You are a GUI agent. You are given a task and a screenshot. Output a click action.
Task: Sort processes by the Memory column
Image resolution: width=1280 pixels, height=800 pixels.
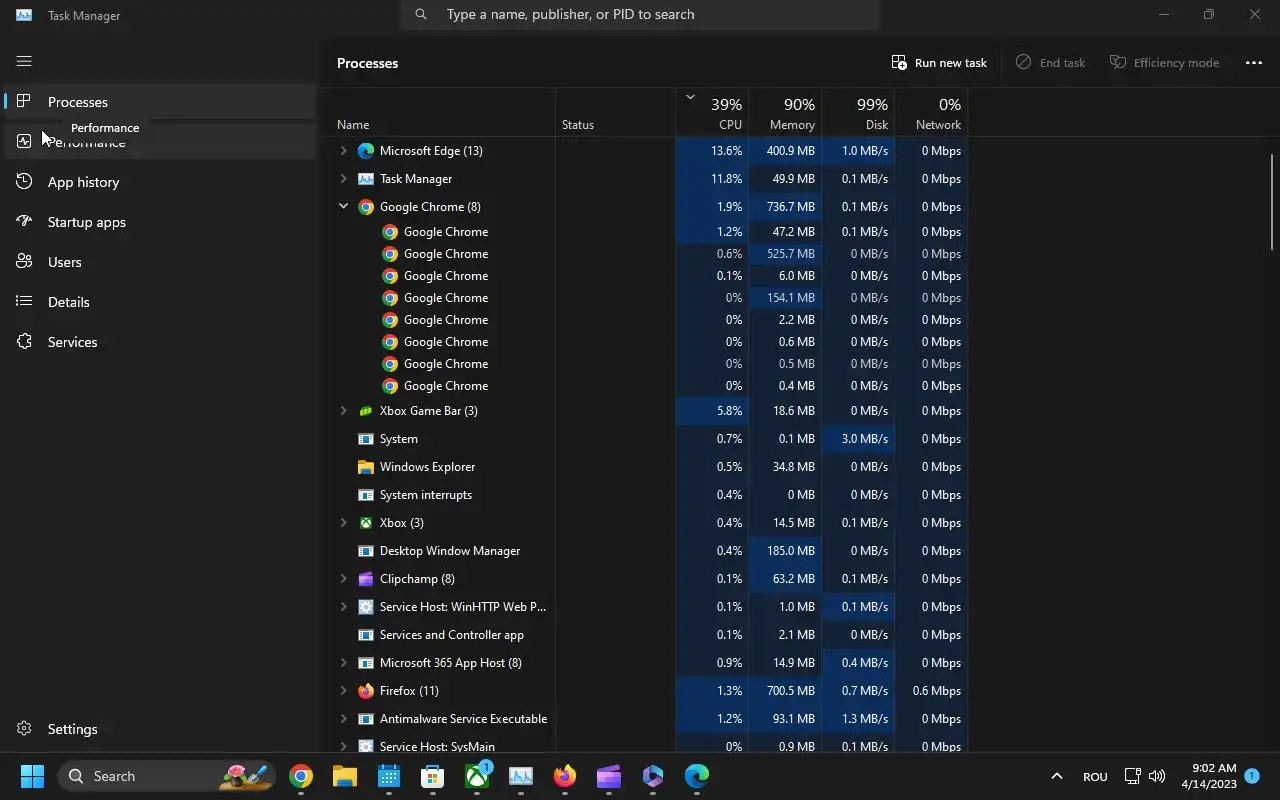pyautogui.click(x=785, y=114)
